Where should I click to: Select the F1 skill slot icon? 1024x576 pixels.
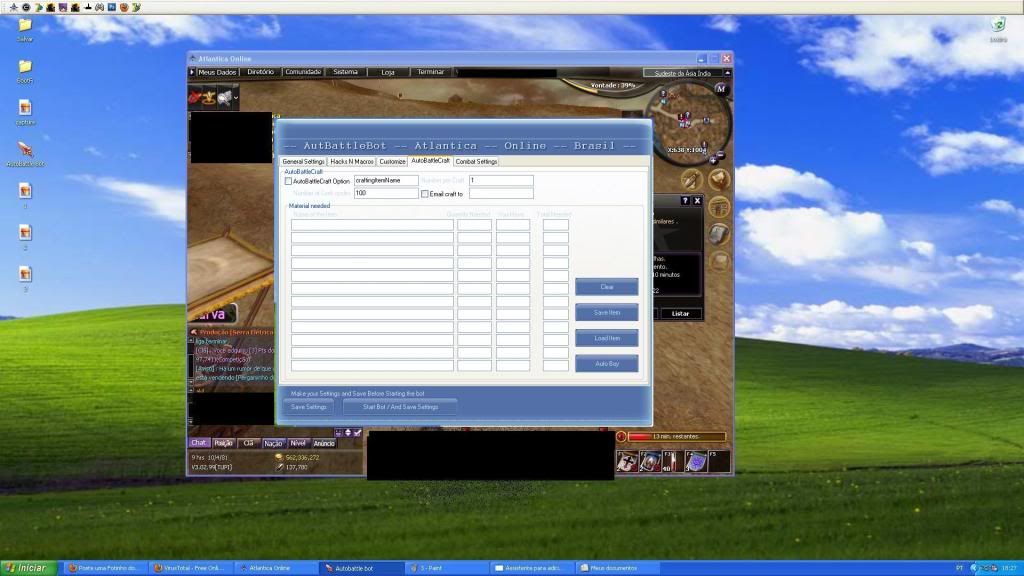[x=626, y=461]
